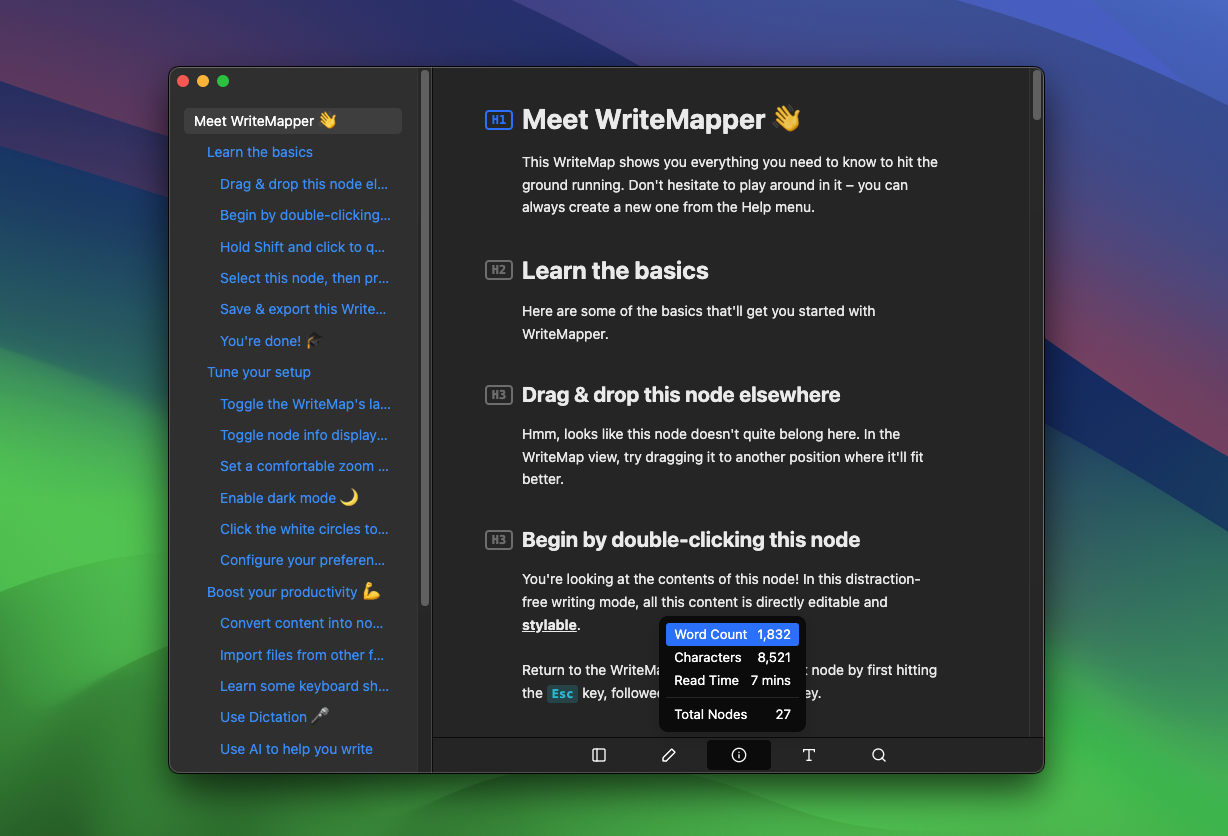Open 'Click the white circles to...' item
Screen dimensions: 1228x836
coord(304,529)
